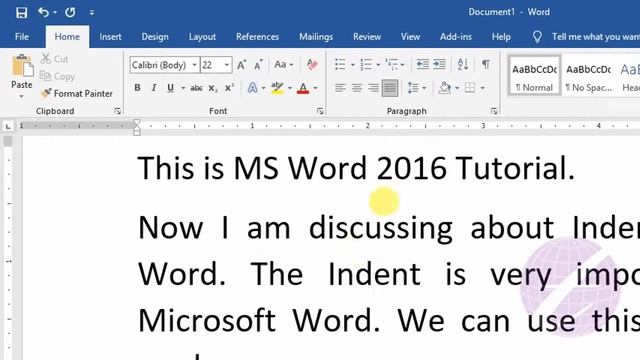Apply the red font color

pos(303,88)
